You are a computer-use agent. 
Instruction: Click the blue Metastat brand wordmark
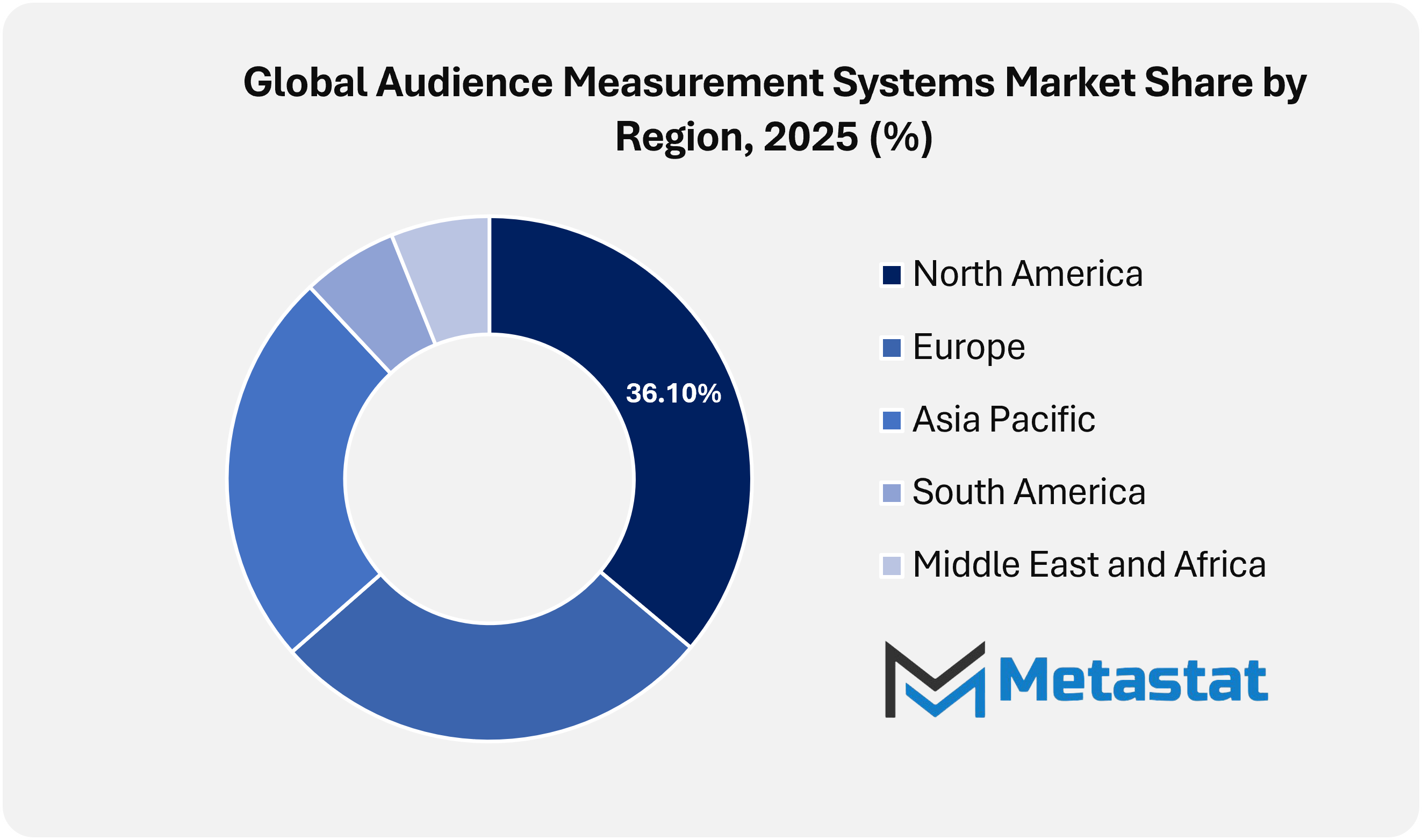pos(1133,680)
